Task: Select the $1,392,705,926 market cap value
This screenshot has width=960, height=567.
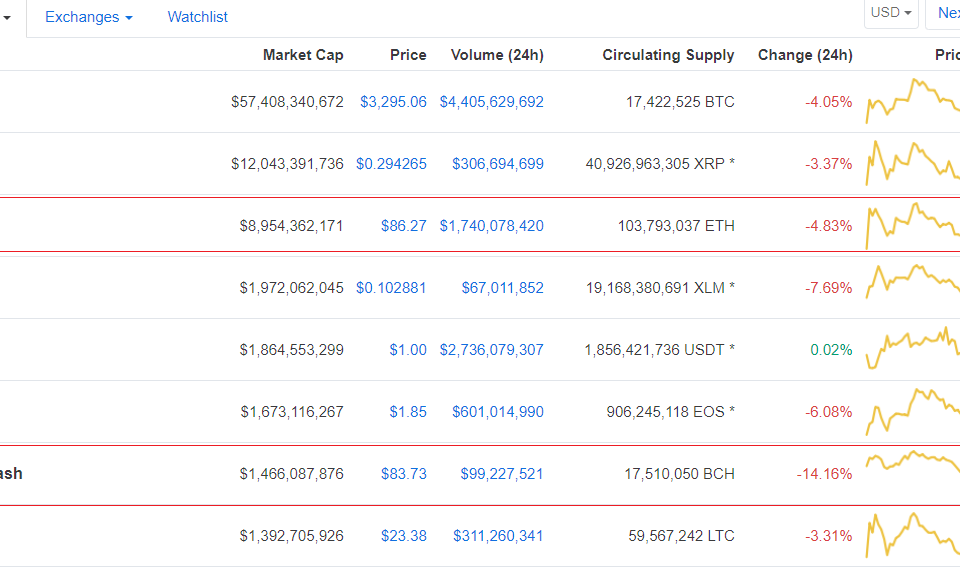Action: pos(291,536)
